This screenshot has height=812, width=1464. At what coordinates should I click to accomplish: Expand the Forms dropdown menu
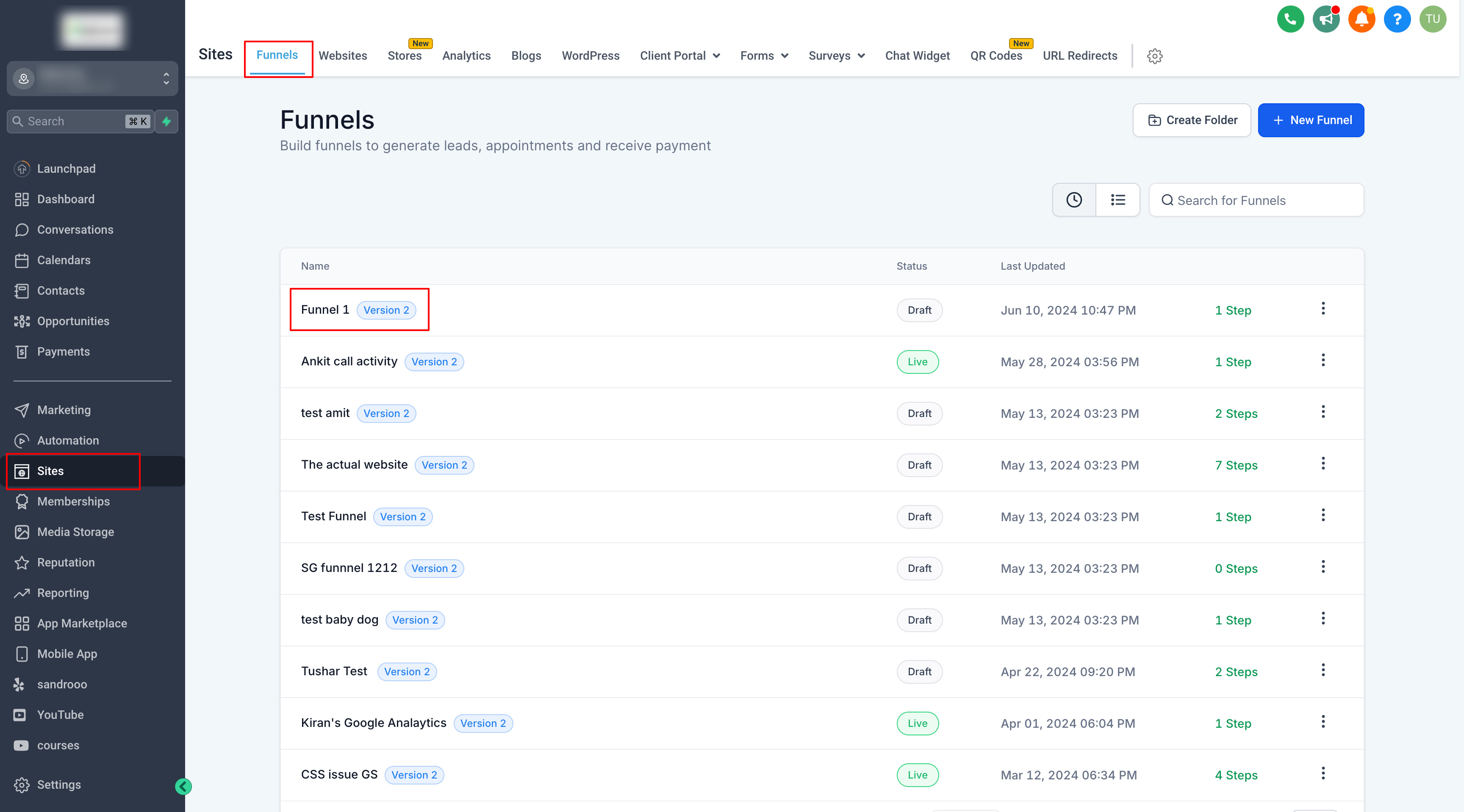click(x=764, y=55)
